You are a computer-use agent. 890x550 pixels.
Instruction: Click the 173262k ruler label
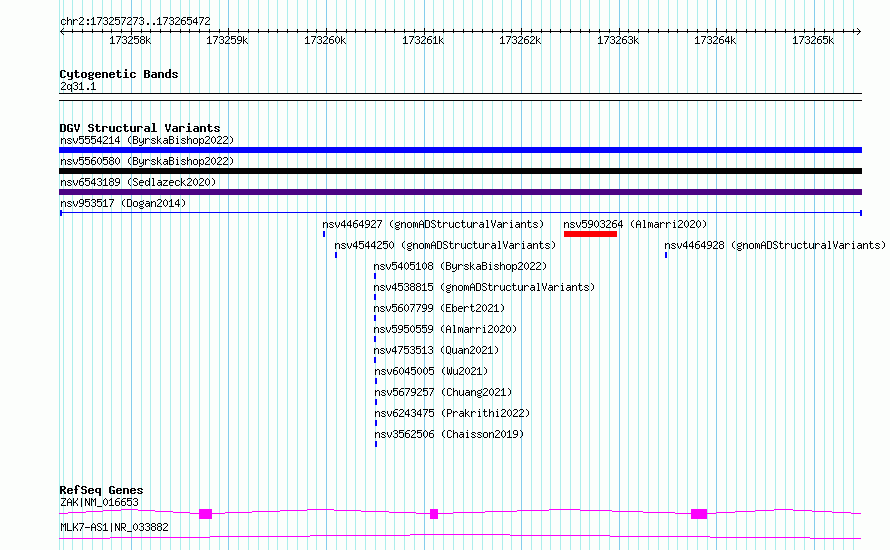tap(520, 40)
